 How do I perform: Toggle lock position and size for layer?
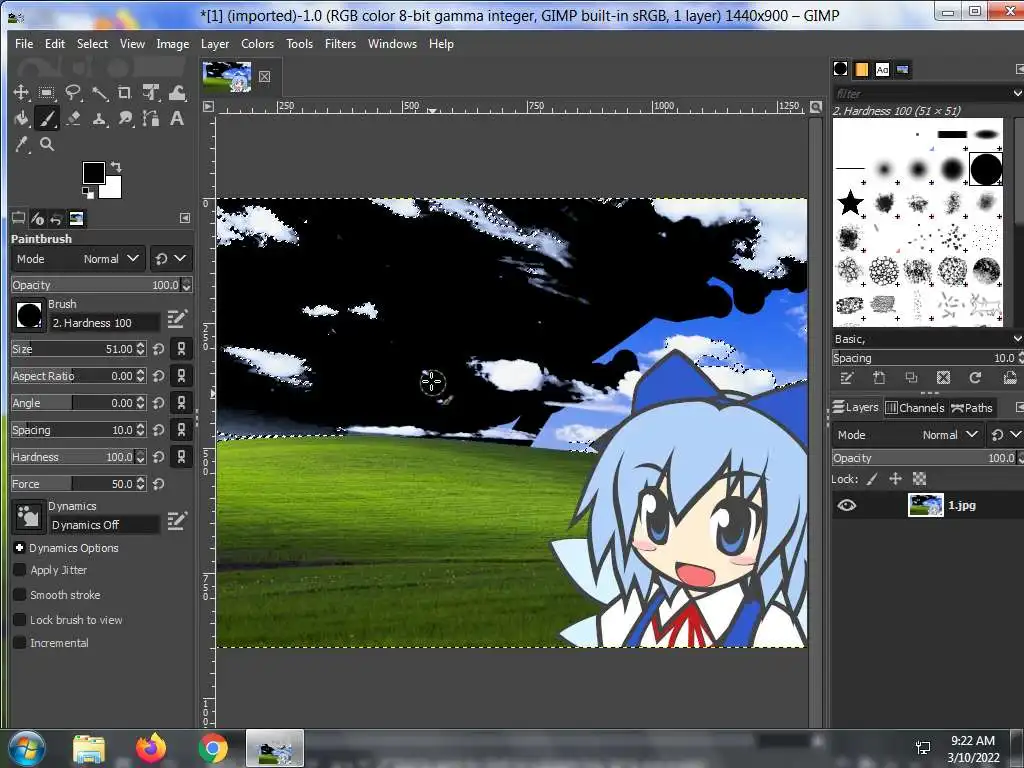(895, 479)
